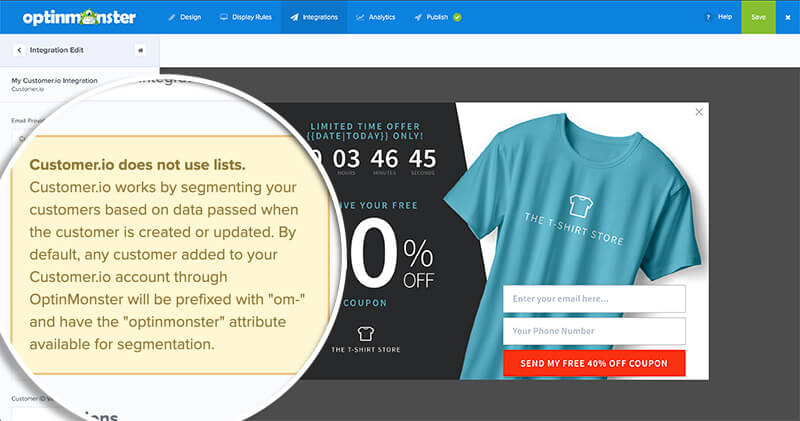Open the Publish tab
The image size is (800, 421).
coord(431,17)
